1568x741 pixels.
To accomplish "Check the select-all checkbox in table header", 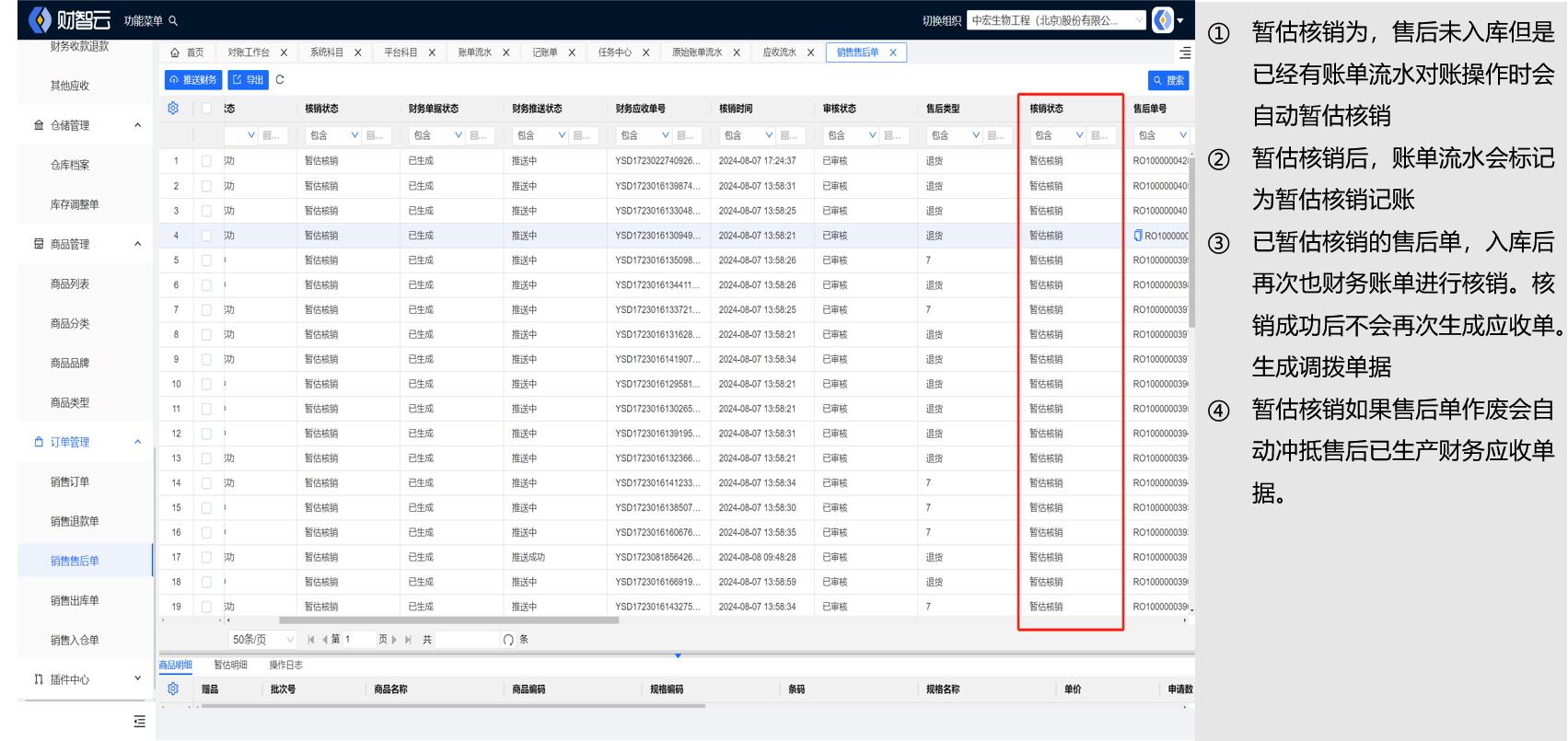I will pyautogui.click(x=206, y=109).
